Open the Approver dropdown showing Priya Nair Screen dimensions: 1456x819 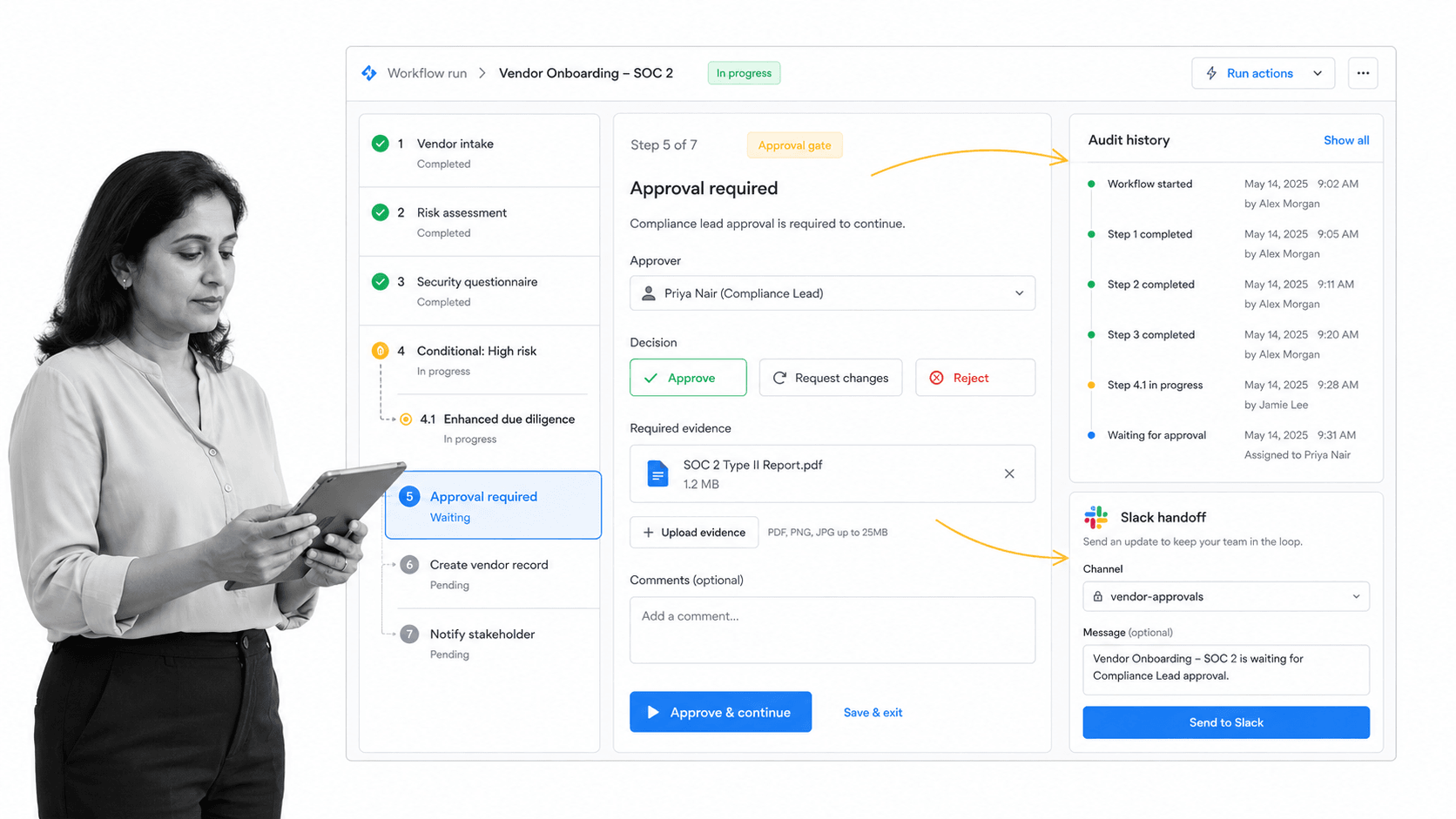click(832, 293)
